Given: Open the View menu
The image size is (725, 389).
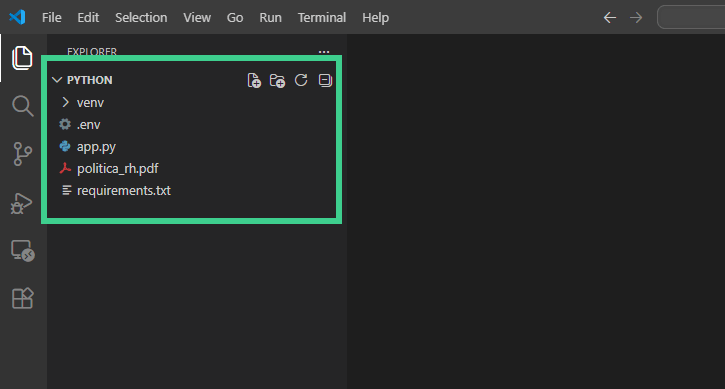Looking at the screenshot, I should point(197,18).
